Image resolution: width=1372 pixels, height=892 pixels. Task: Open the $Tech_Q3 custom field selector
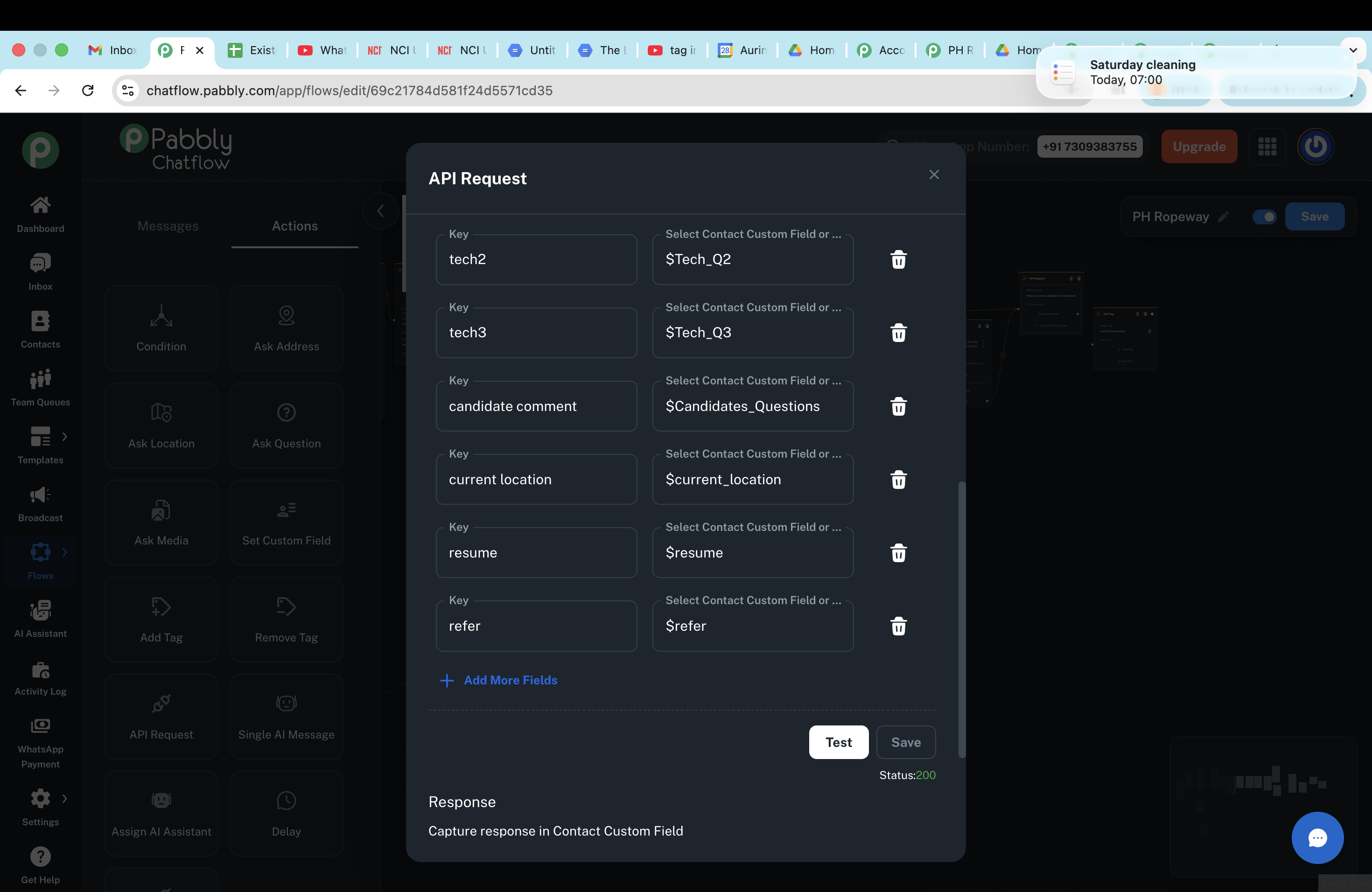[x=753, y=333]
